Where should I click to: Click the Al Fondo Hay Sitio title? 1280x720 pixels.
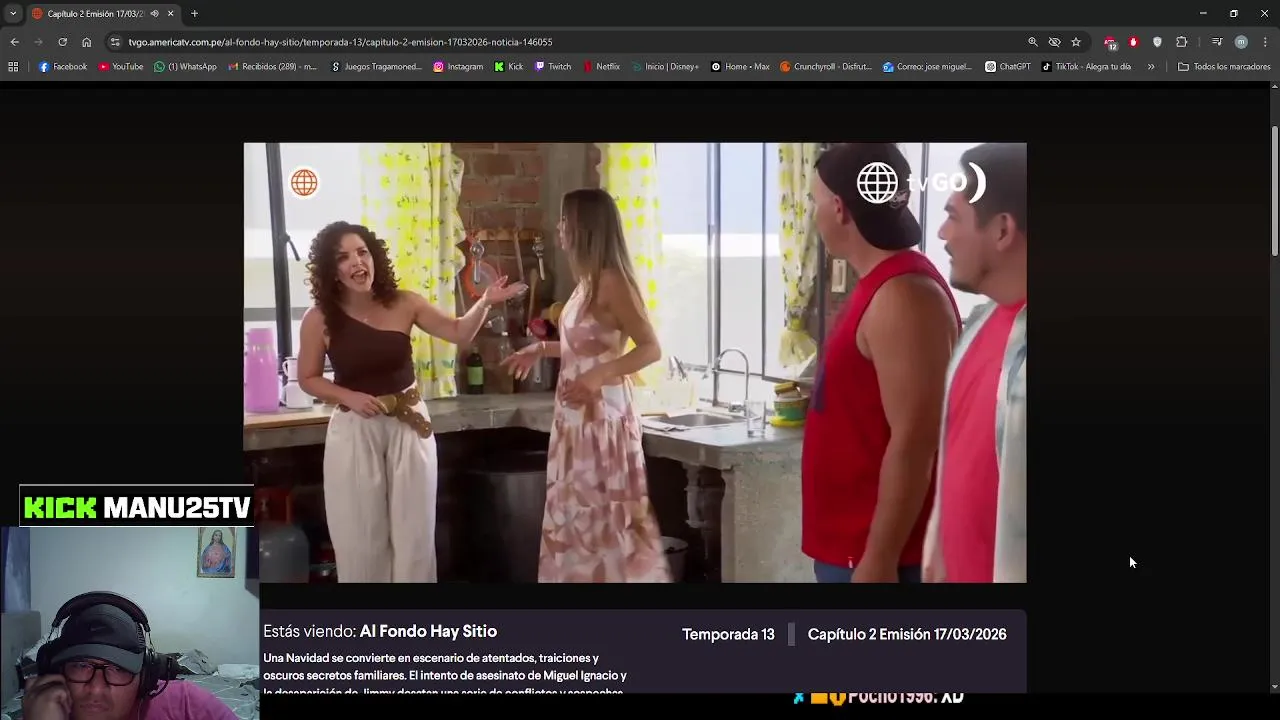pyautogui.click(x=428, y=631)
